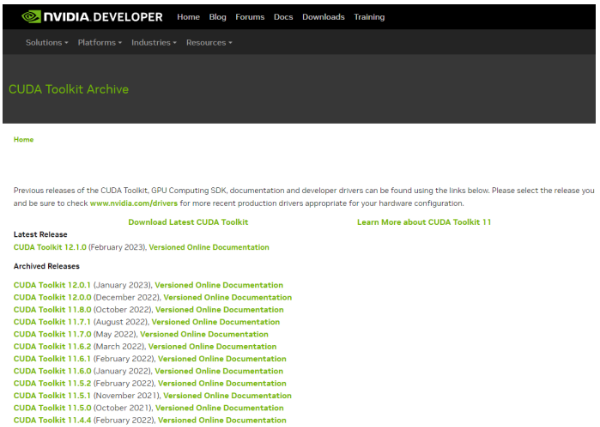Go to Forums in top navigation

point(250,17)
